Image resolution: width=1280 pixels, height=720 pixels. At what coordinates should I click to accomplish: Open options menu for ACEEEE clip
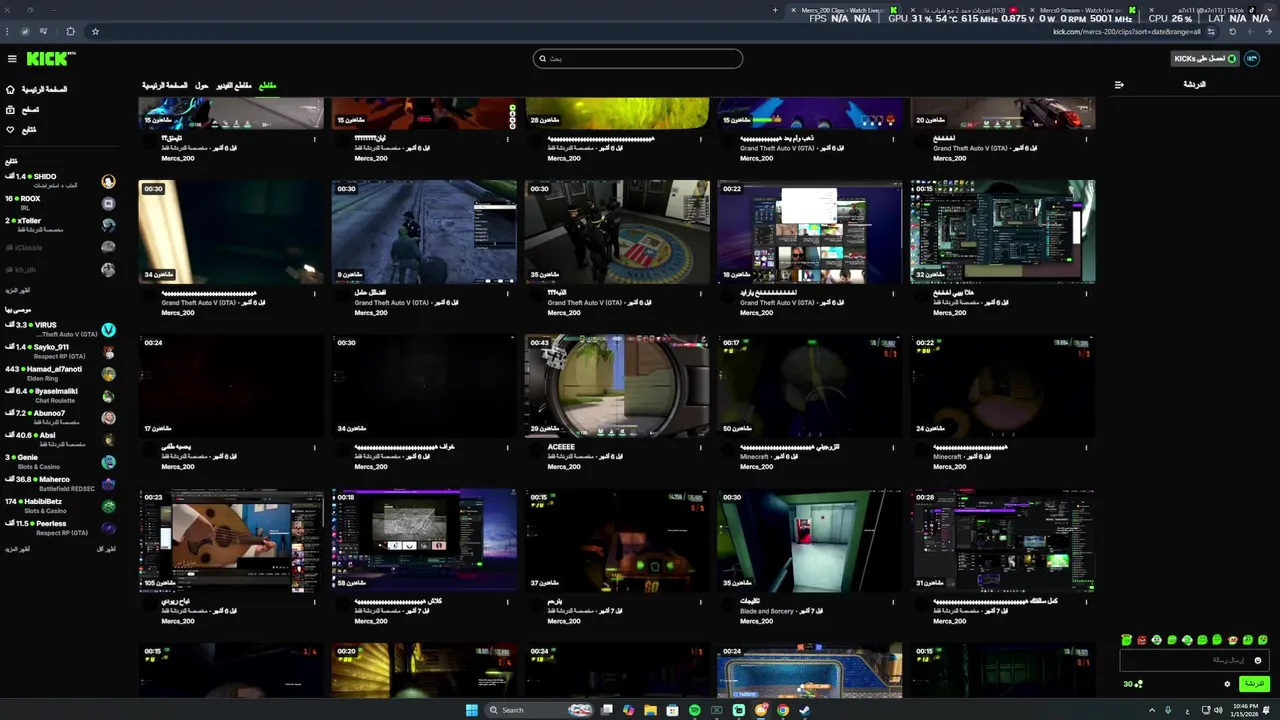(700, 447)
